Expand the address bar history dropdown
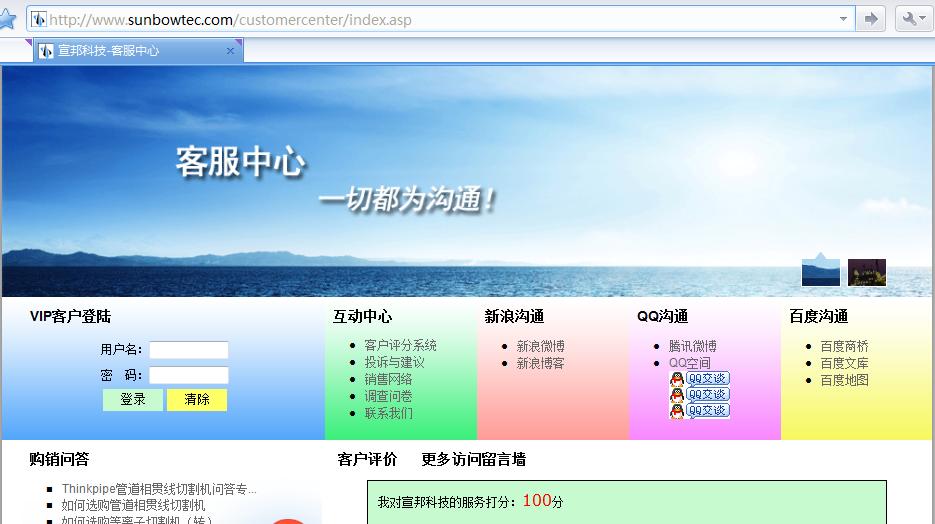The width and height of the screenshot is (935, 524). click(843, 19)
